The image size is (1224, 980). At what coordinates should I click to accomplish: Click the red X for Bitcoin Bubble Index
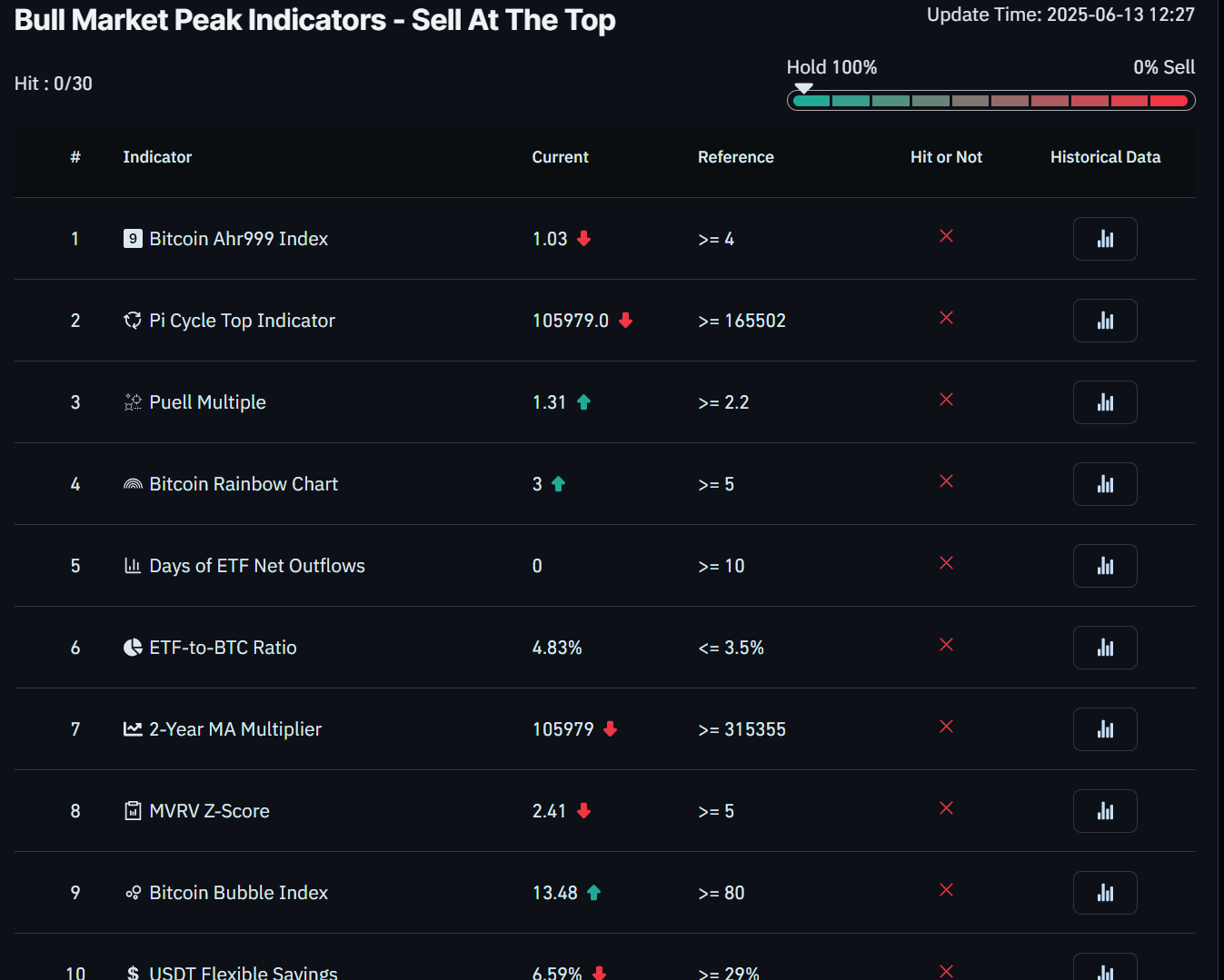coord(946,890)
